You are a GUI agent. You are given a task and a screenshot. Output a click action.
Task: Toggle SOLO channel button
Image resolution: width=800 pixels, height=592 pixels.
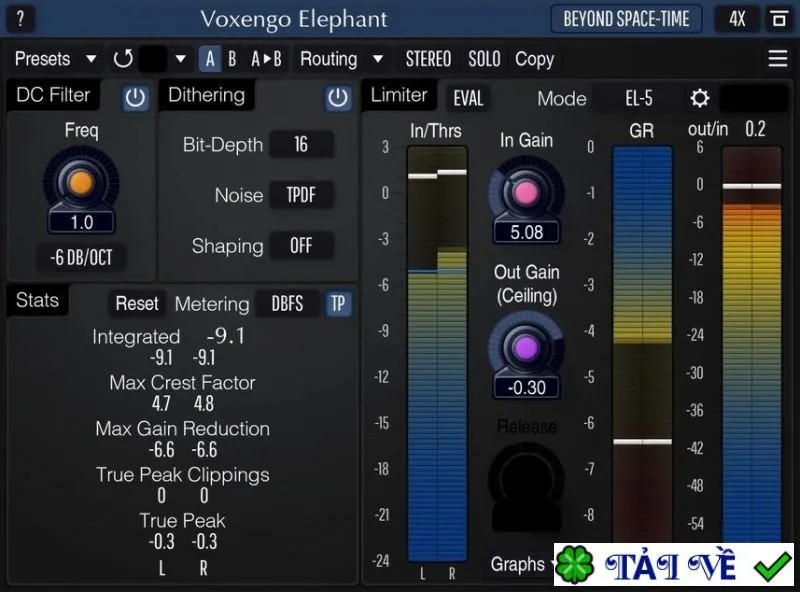(484, 59)
